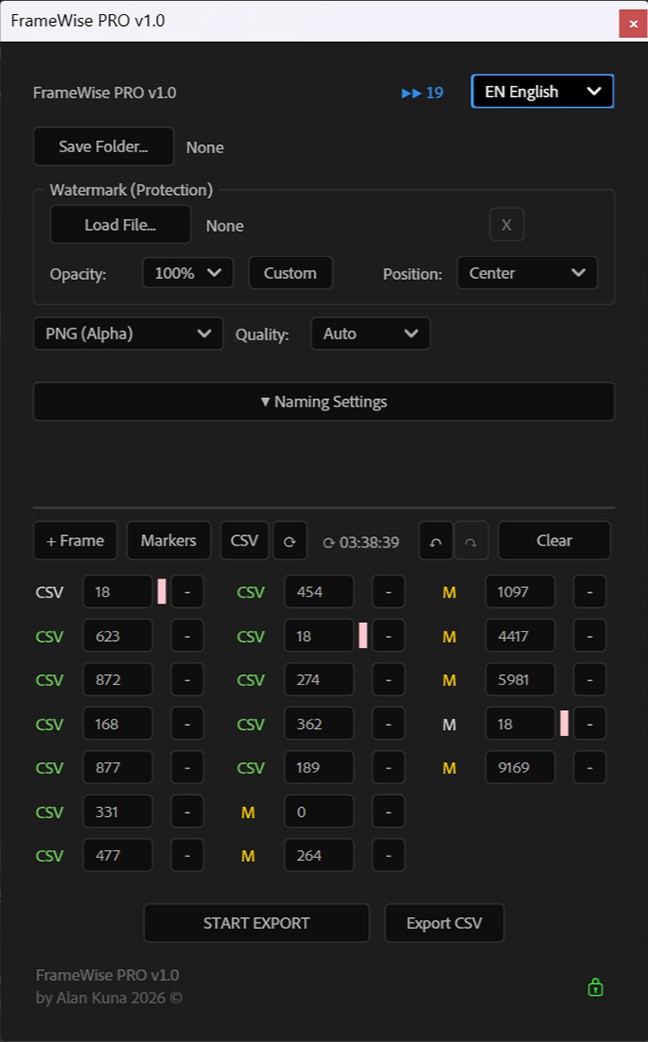Remove the frame 362 entry with its minus
648x1042 pixels.
388,724
